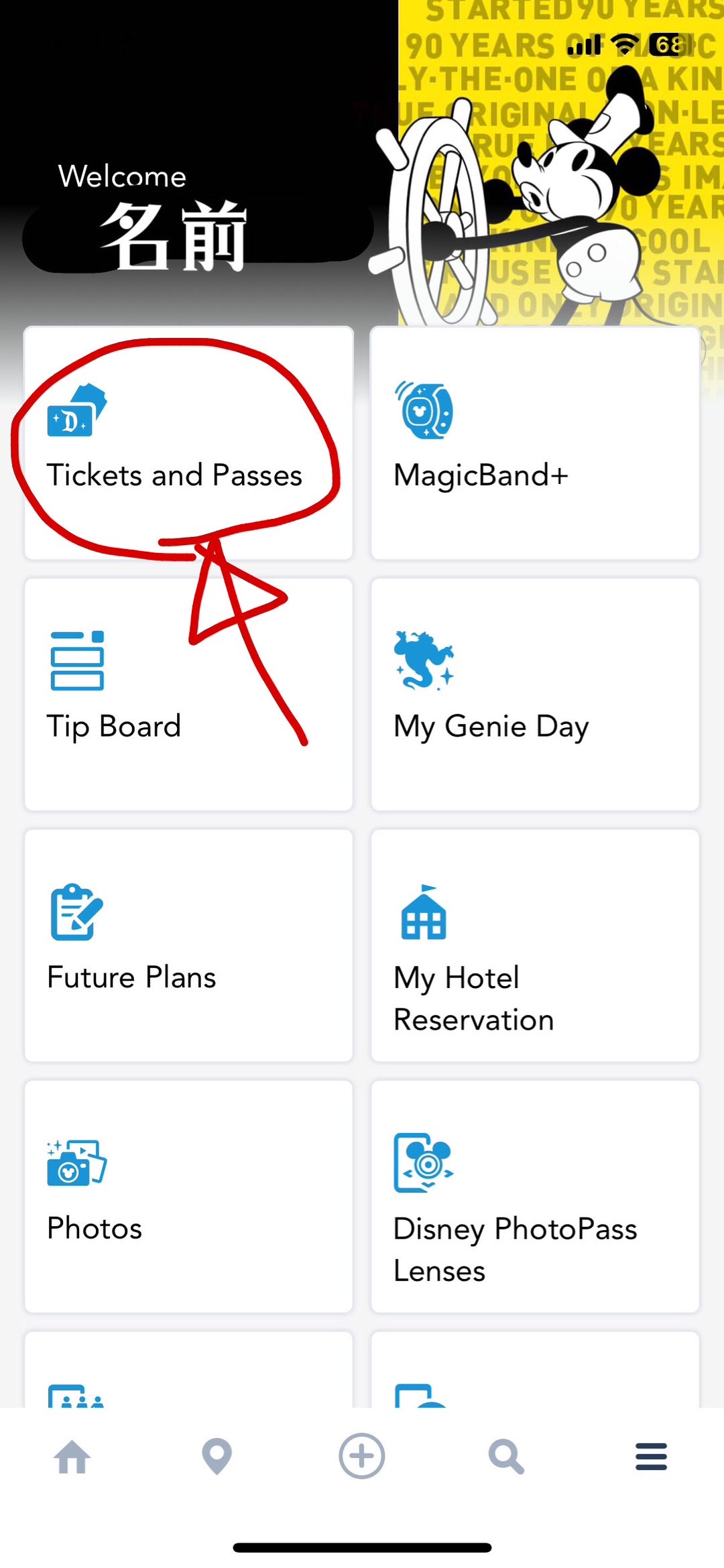Open the Disney PhotoPass Lenses icon

click(x=424, y=1163)
